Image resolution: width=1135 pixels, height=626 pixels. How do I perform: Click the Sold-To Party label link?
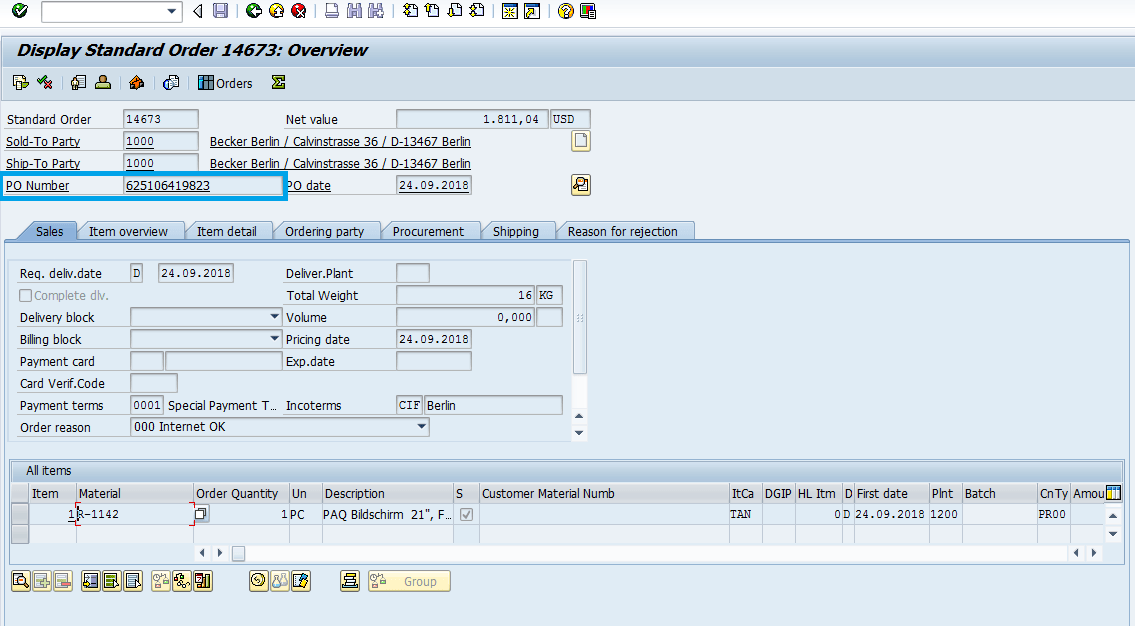coord(43,141)
